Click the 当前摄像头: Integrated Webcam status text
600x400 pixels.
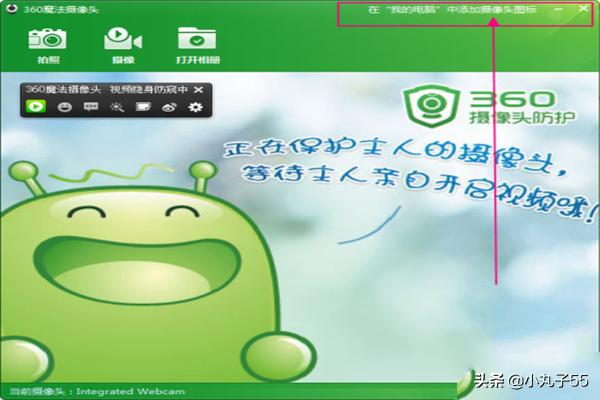[x=97, y=392]
